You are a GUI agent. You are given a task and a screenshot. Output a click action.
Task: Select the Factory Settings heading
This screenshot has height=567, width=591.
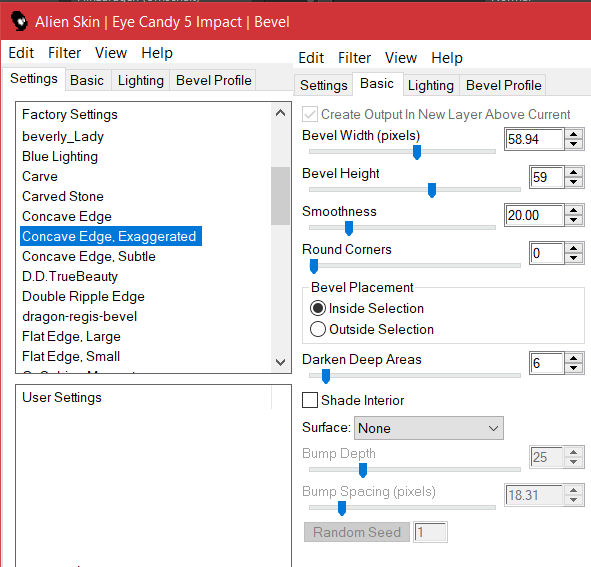click(70, 114)
